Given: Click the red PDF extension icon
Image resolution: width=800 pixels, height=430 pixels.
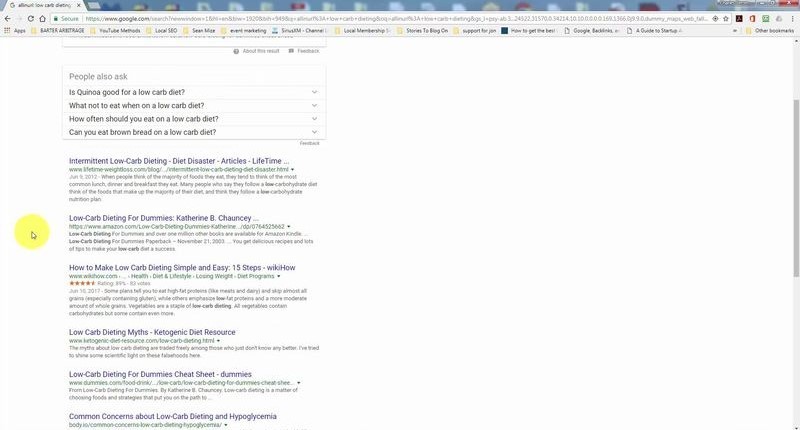Looking at the screenshot, I should (x=738, y=18).
